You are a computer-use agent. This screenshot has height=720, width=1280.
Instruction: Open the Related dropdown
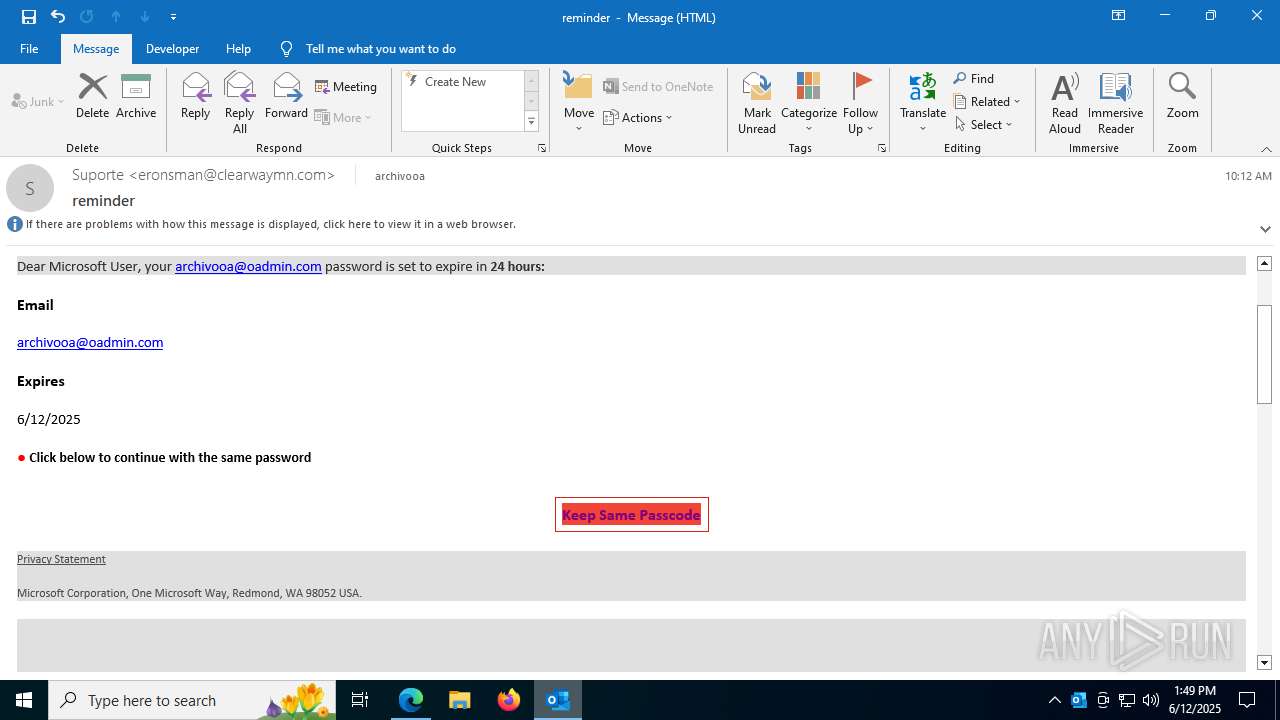pos(987,102)
